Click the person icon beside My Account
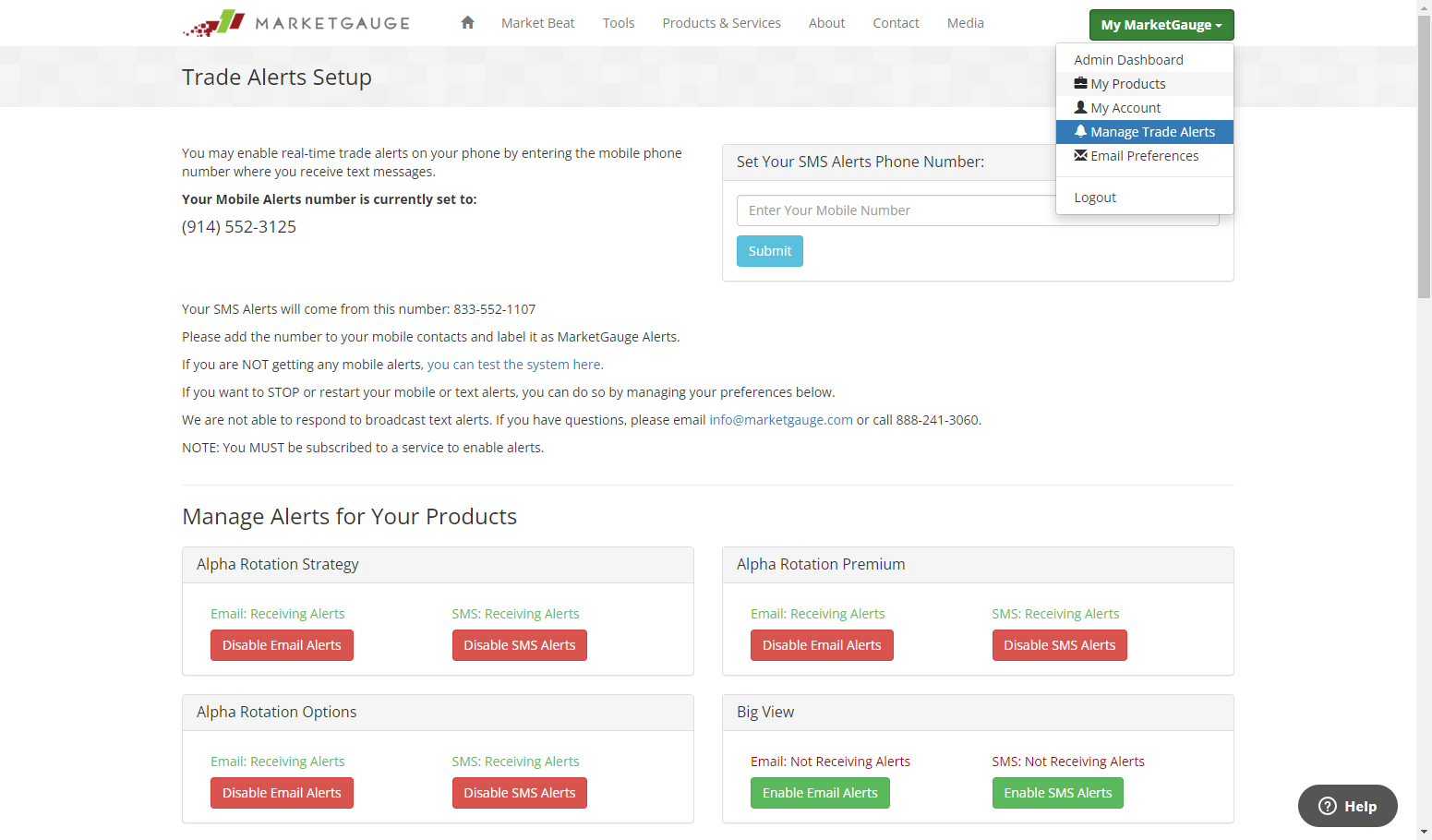1432x840 pixels. click(1080, 107)
